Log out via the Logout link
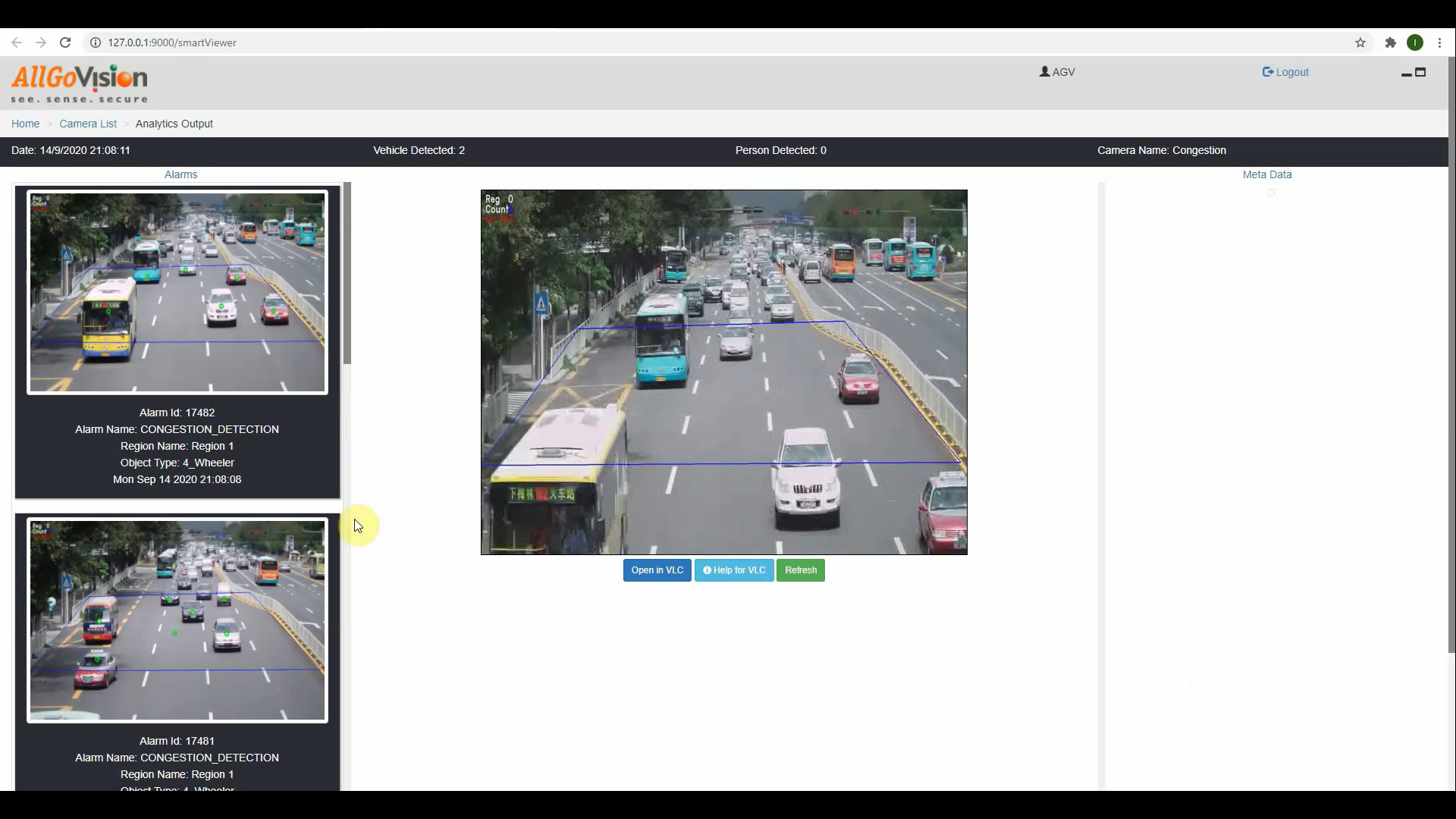 (x=1285, y=72)
